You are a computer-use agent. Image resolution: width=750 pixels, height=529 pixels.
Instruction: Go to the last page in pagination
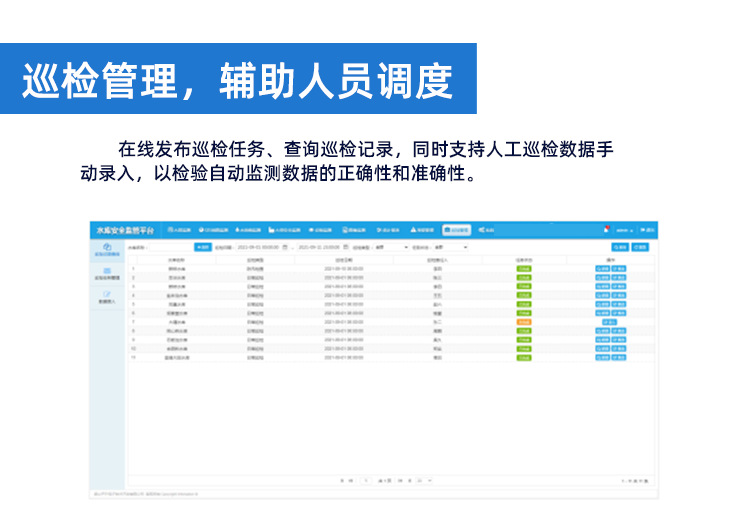(409, 480)
